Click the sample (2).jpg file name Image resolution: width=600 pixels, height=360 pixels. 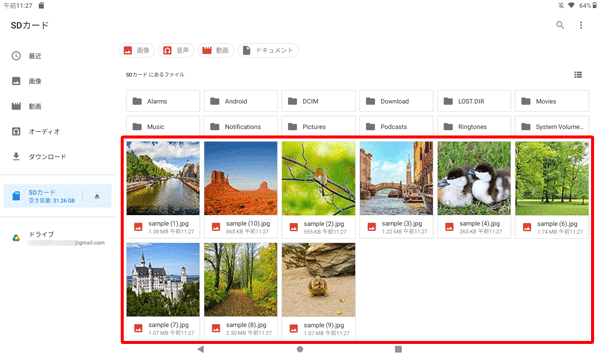coord(324,223)
